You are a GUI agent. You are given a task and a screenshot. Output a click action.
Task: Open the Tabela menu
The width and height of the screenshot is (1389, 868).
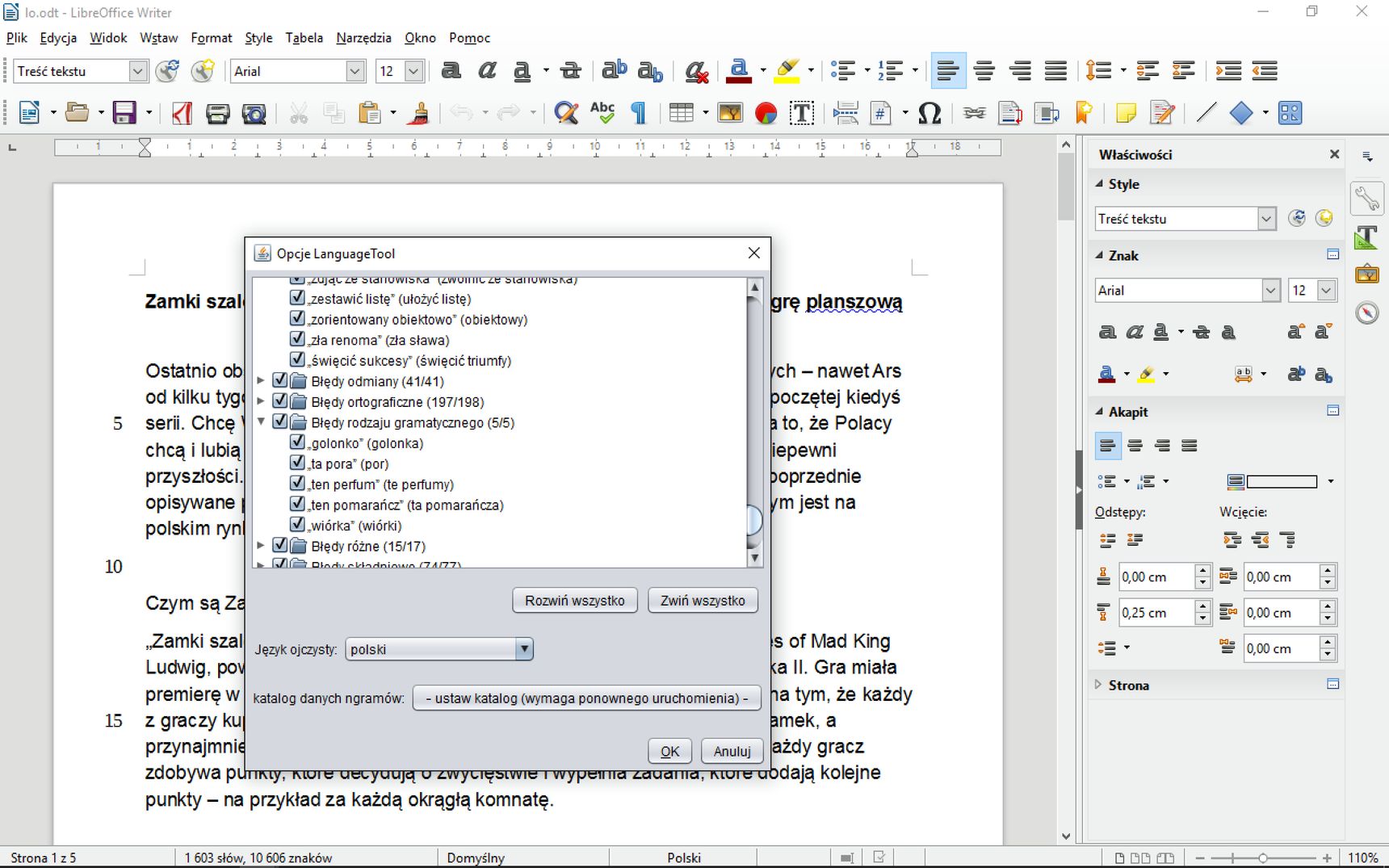(304, 38)
